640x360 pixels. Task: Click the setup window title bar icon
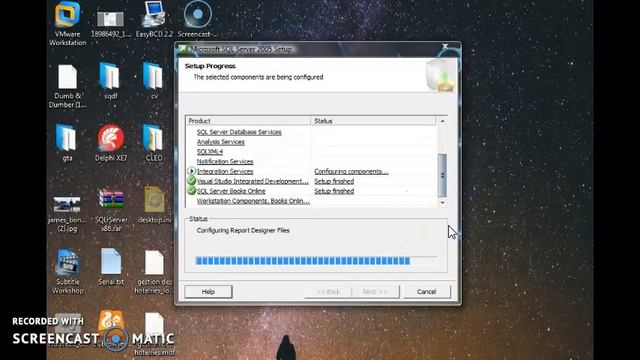(x=183, y=49)
